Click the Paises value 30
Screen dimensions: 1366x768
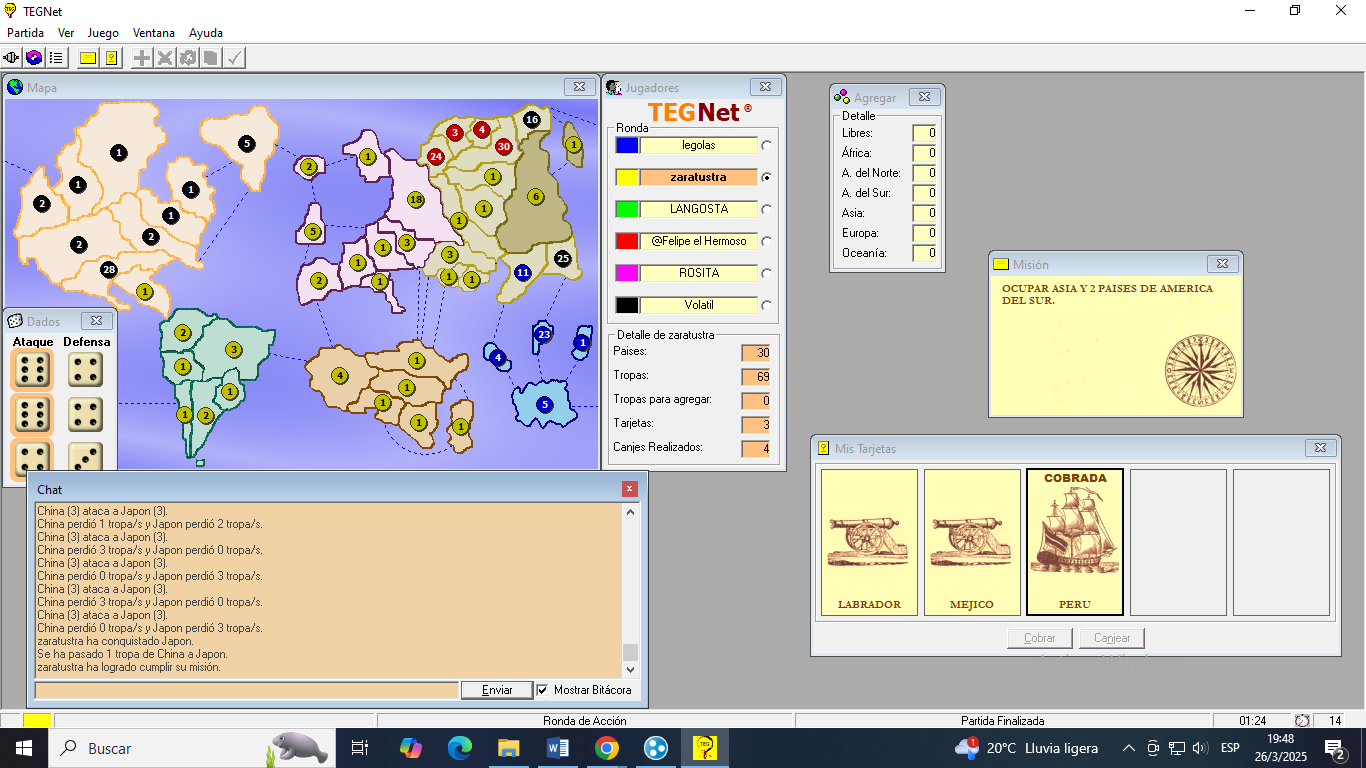pyautogui.click(x=755, y=353)
